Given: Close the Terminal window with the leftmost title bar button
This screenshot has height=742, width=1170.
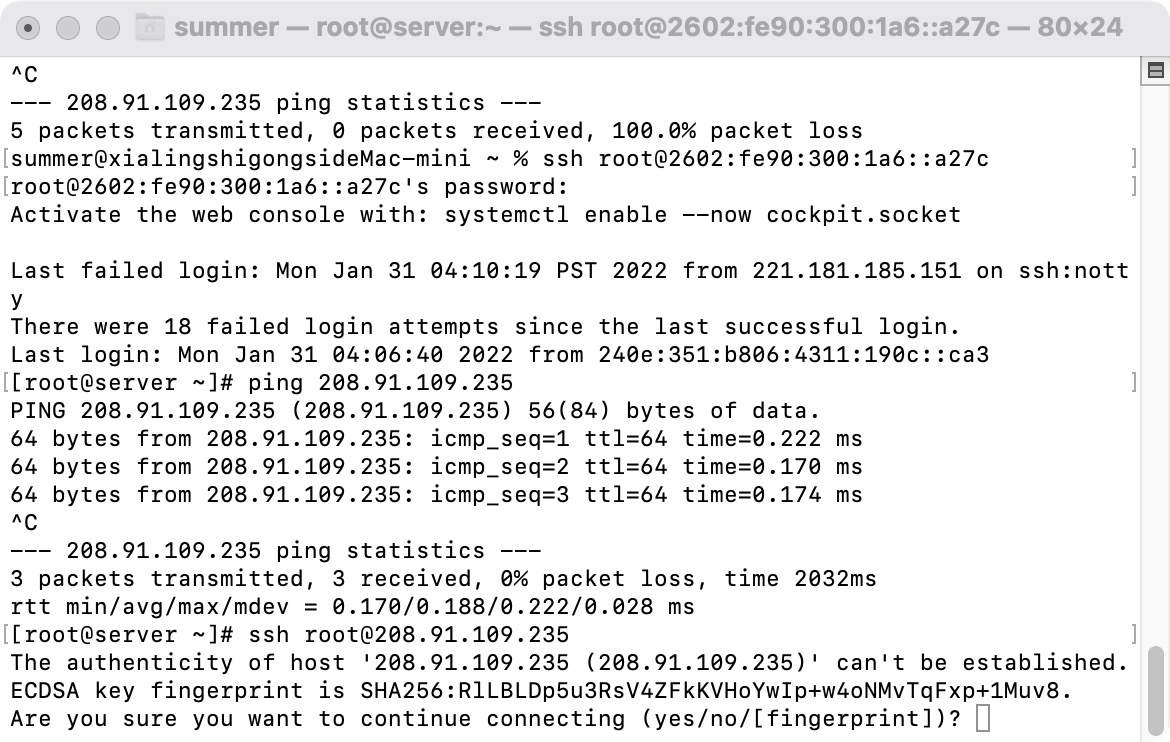Looking at the screenshot, I should pyautogui.click(x=28, y=28).
